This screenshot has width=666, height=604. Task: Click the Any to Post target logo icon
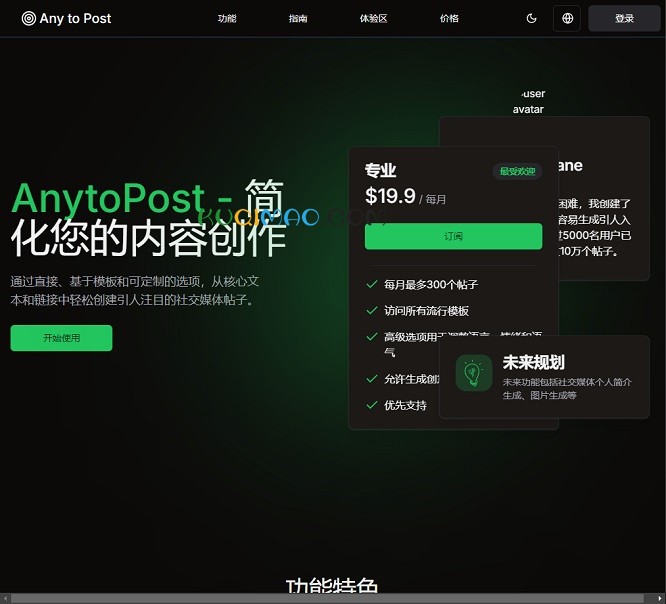coord(28,18)
